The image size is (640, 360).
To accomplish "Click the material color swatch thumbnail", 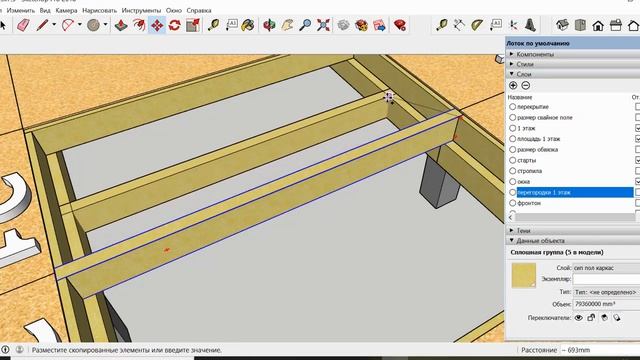I will pos(524,276).
